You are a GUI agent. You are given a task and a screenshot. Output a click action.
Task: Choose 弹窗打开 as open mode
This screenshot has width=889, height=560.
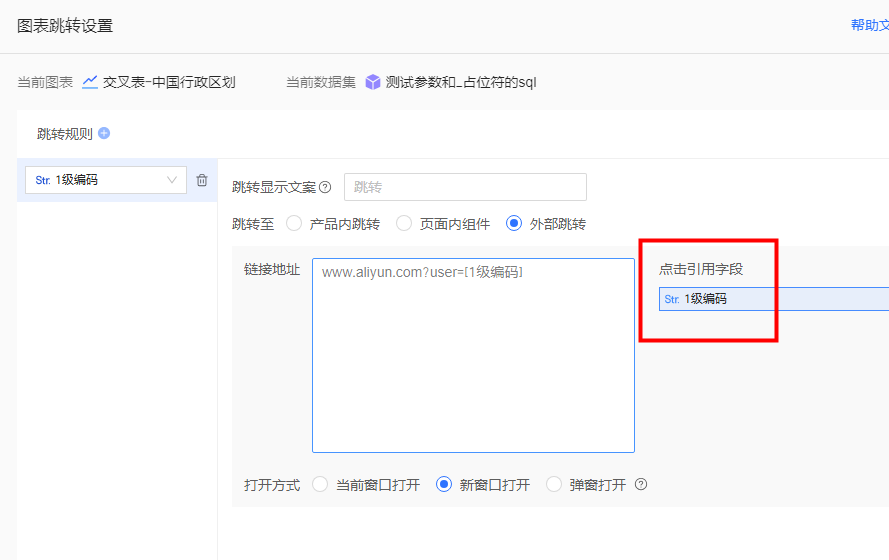[x=554, y=484]
